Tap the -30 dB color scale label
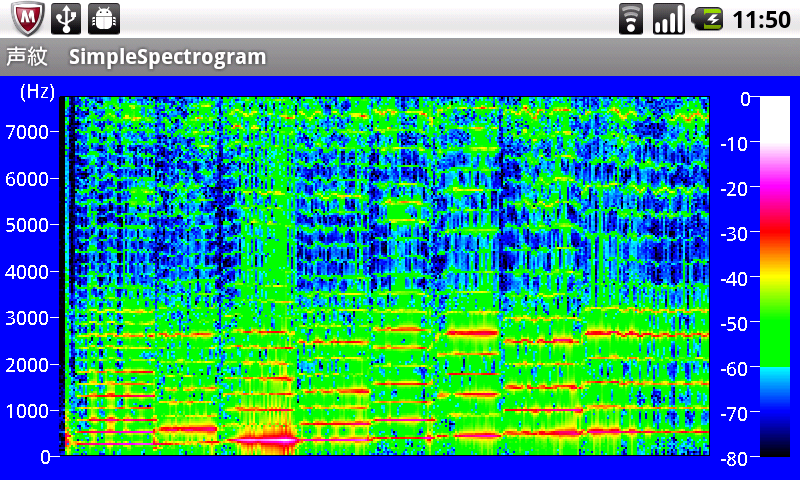This screenshot has height=480, width=800. 734,234
